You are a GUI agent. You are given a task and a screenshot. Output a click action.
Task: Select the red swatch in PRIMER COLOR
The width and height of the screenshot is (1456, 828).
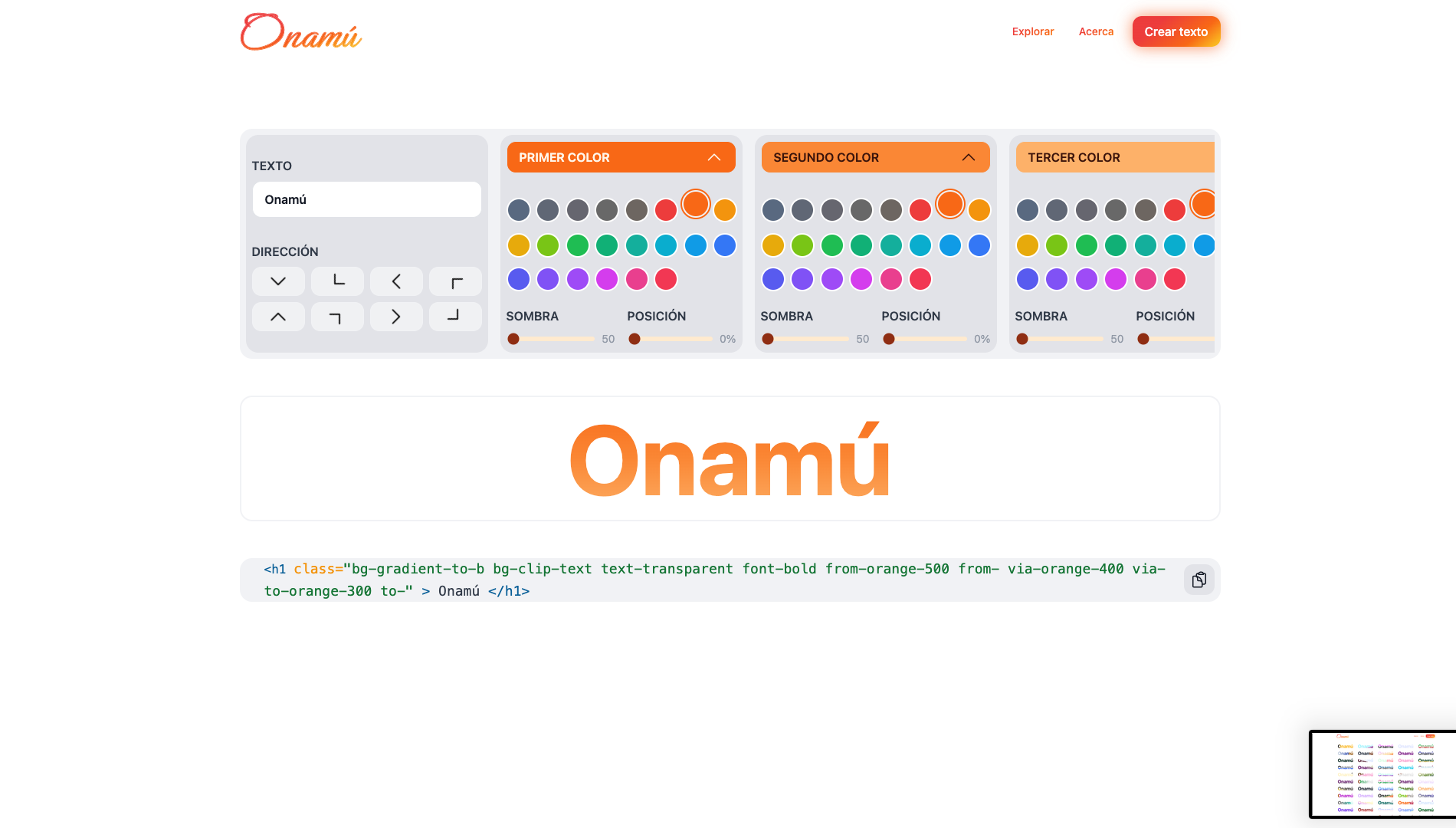point(665,209)
